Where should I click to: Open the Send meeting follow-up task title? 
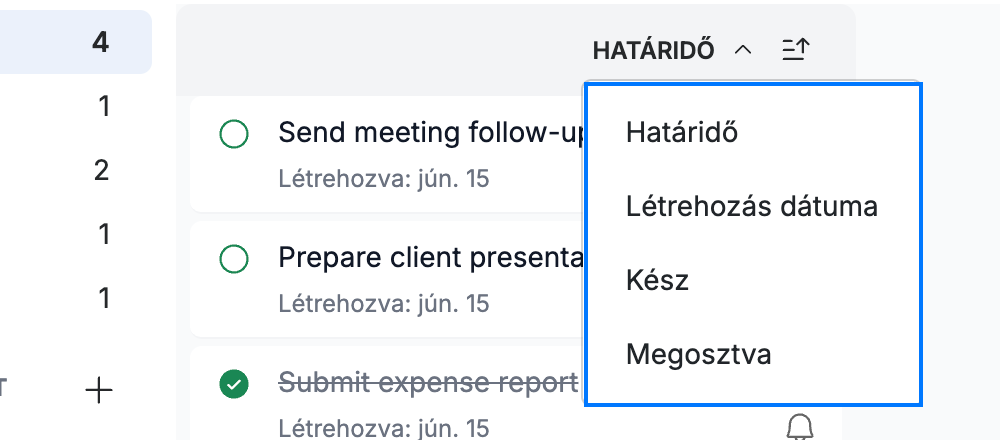[431, 133]
